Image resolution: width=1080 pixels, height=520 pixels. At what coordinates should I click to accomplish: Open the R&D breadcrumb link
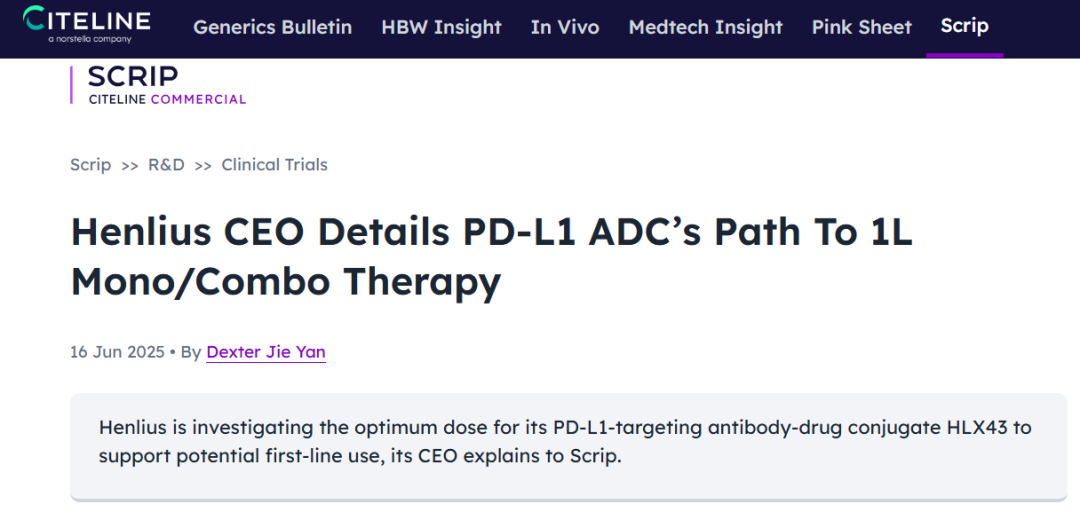click(x=166, y=165)
